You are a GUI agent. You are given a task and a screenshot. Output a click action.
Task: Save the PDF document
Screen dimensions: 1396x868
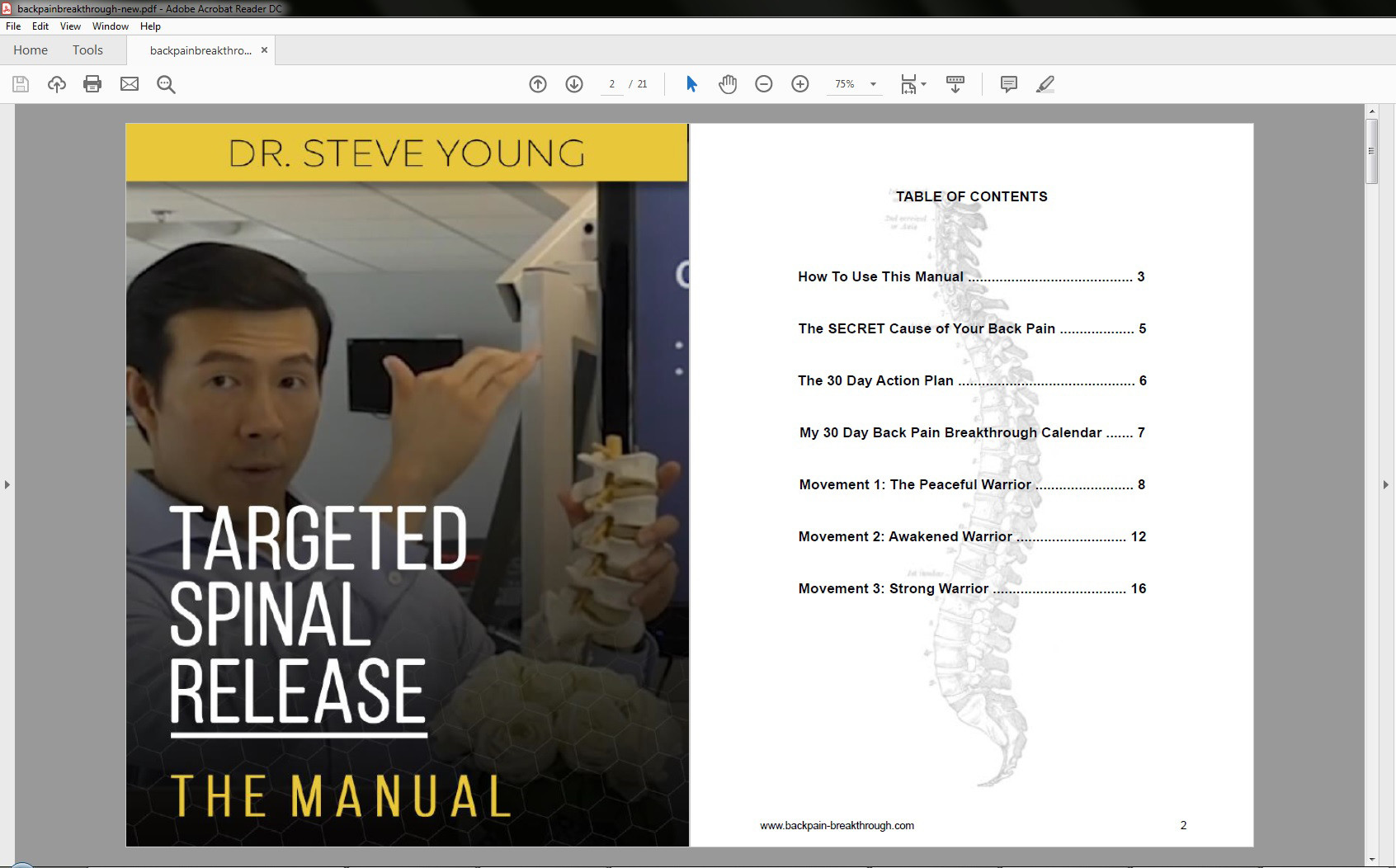(x=20, y=83)
